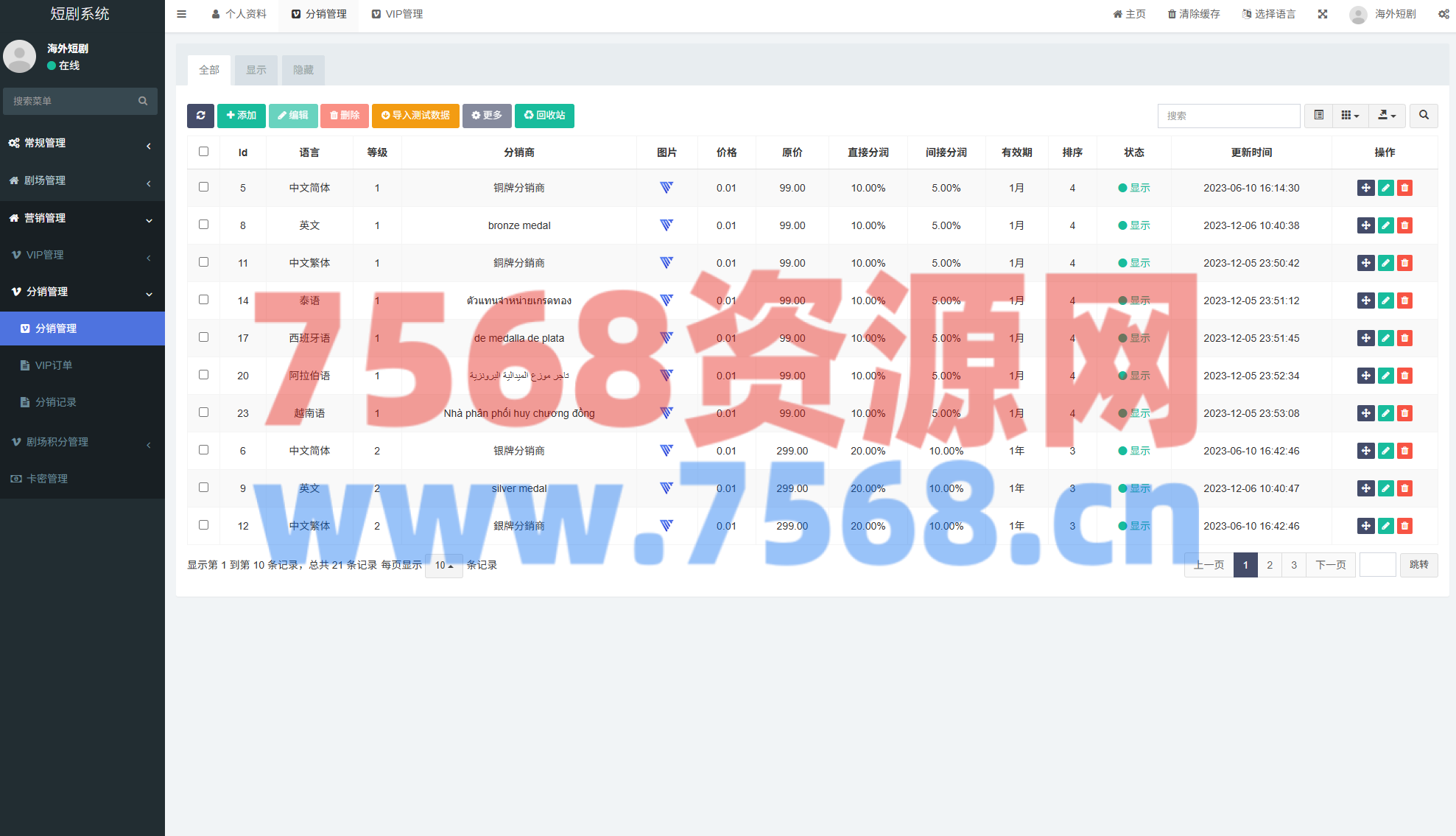Toggle the list/card view icon

(x=1318, y=116)
